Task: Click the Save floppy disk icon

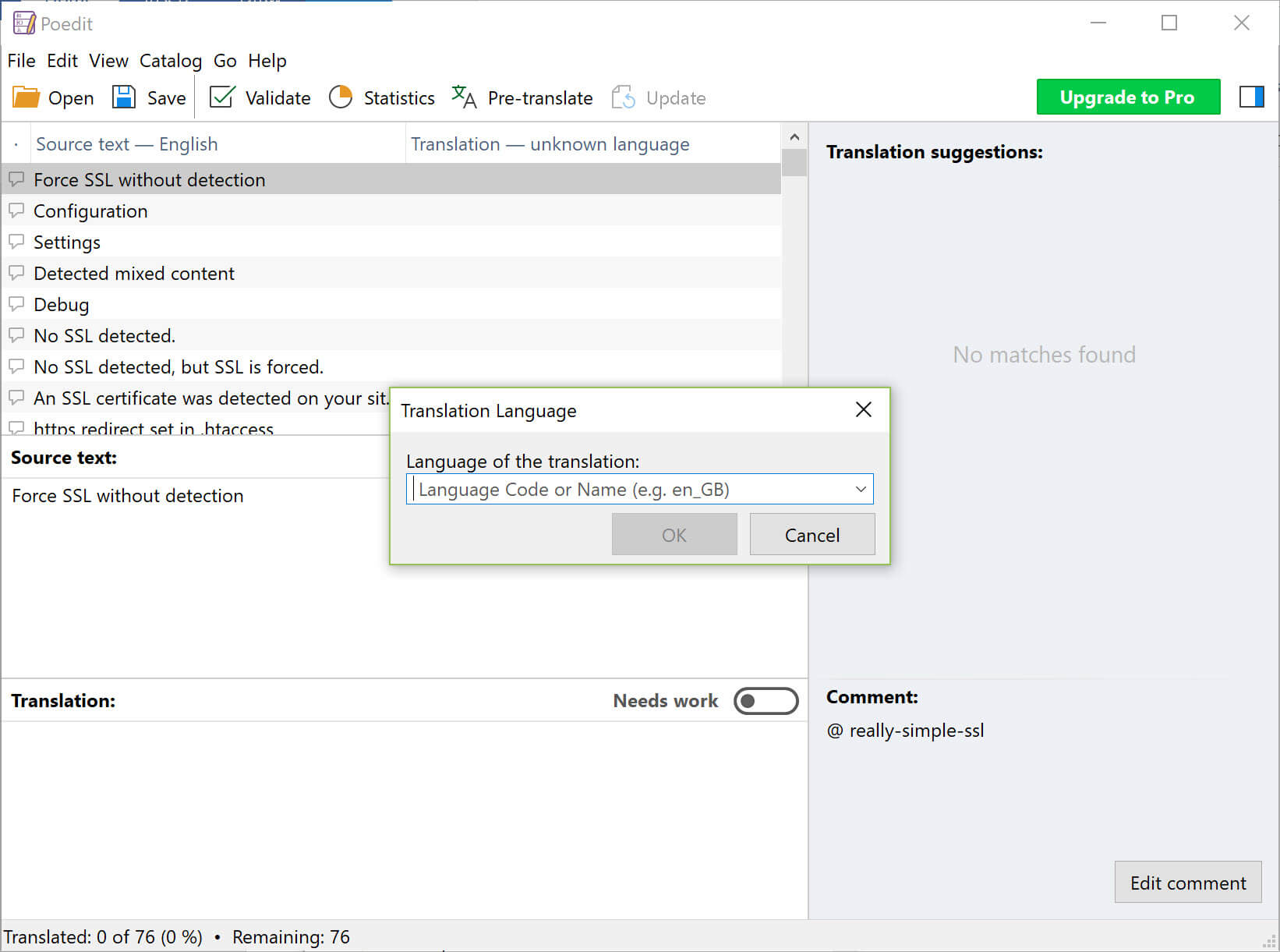Action: pyautogui.click(x=124, y=97)
